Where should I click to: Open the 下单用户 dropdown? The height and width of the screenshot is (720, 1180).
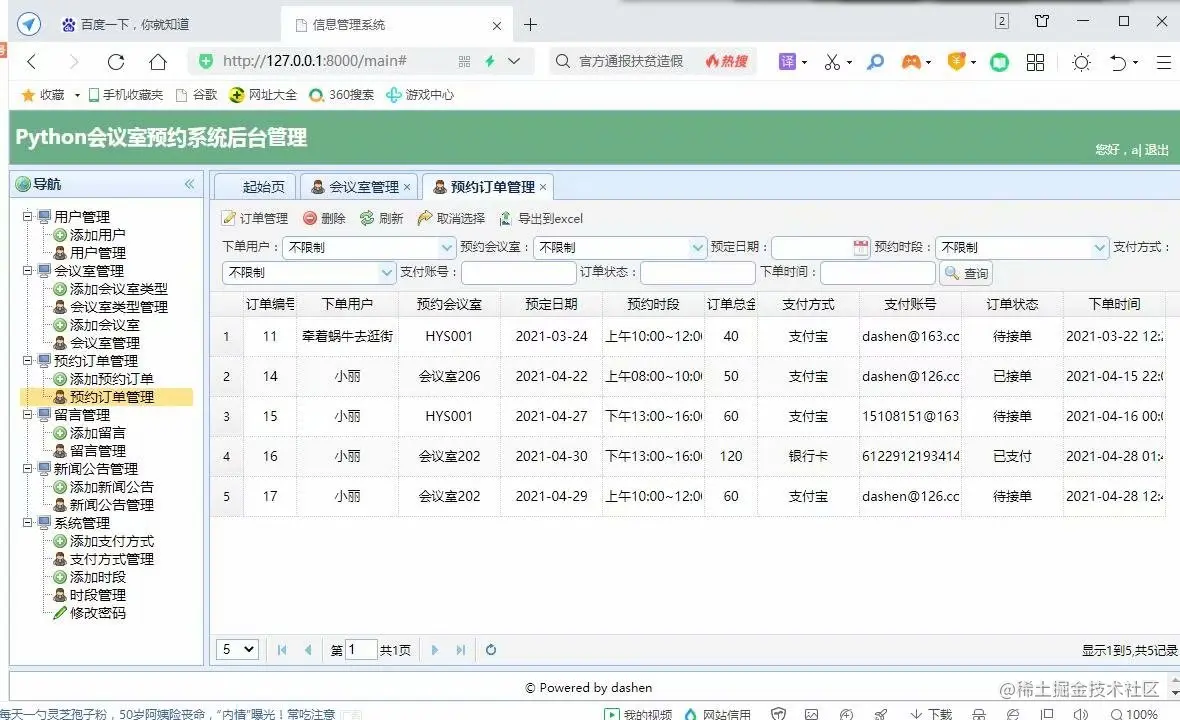pyautogui.click(x=447, y=247)
